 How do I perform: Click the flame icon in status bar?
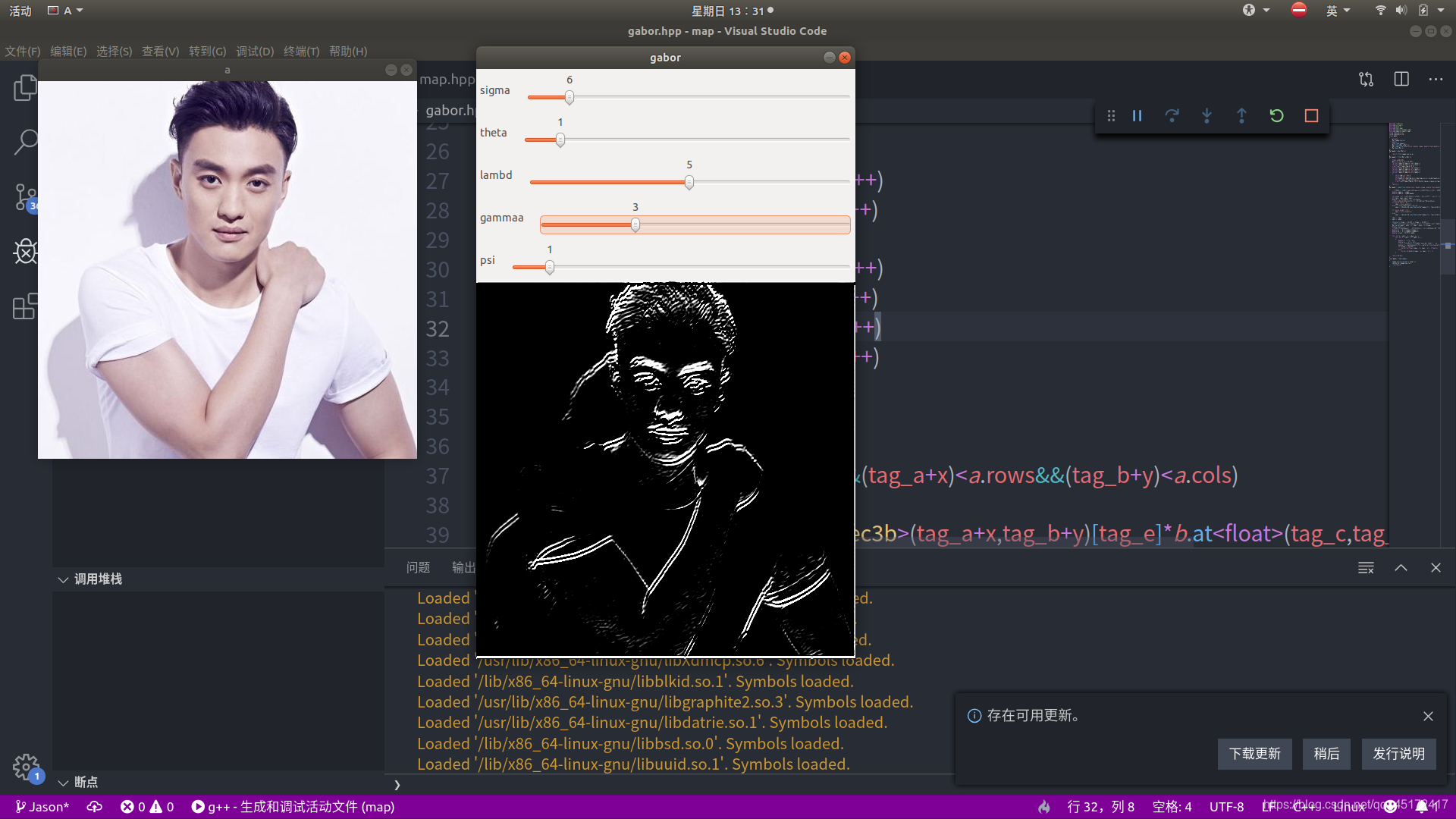click(x=1044, y=807)
